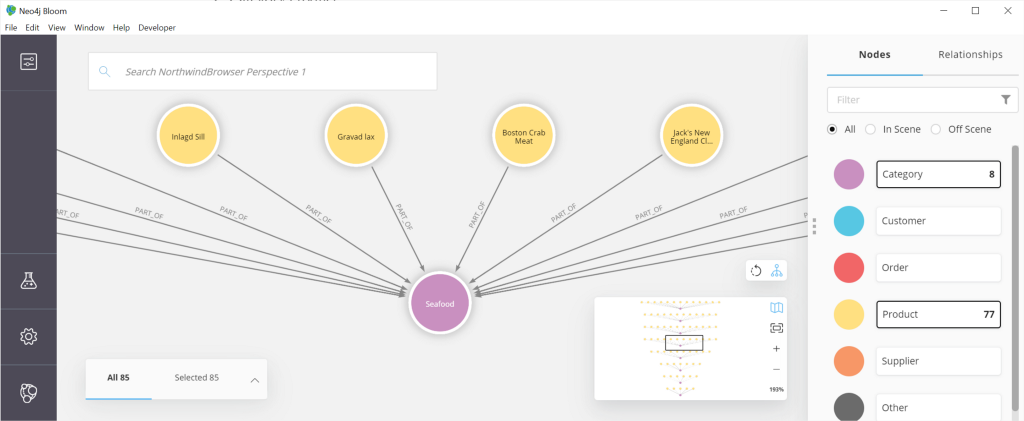This screenshot has width=1024, height=421.
Task: Click the yellow Product color swatch
Action: (849, 315)
